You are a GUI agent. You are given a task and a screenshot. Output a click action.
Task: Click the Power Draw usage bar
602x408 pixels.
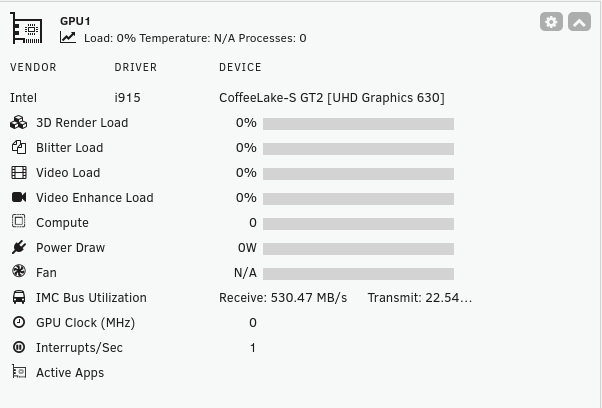click(x=358, y=249)
